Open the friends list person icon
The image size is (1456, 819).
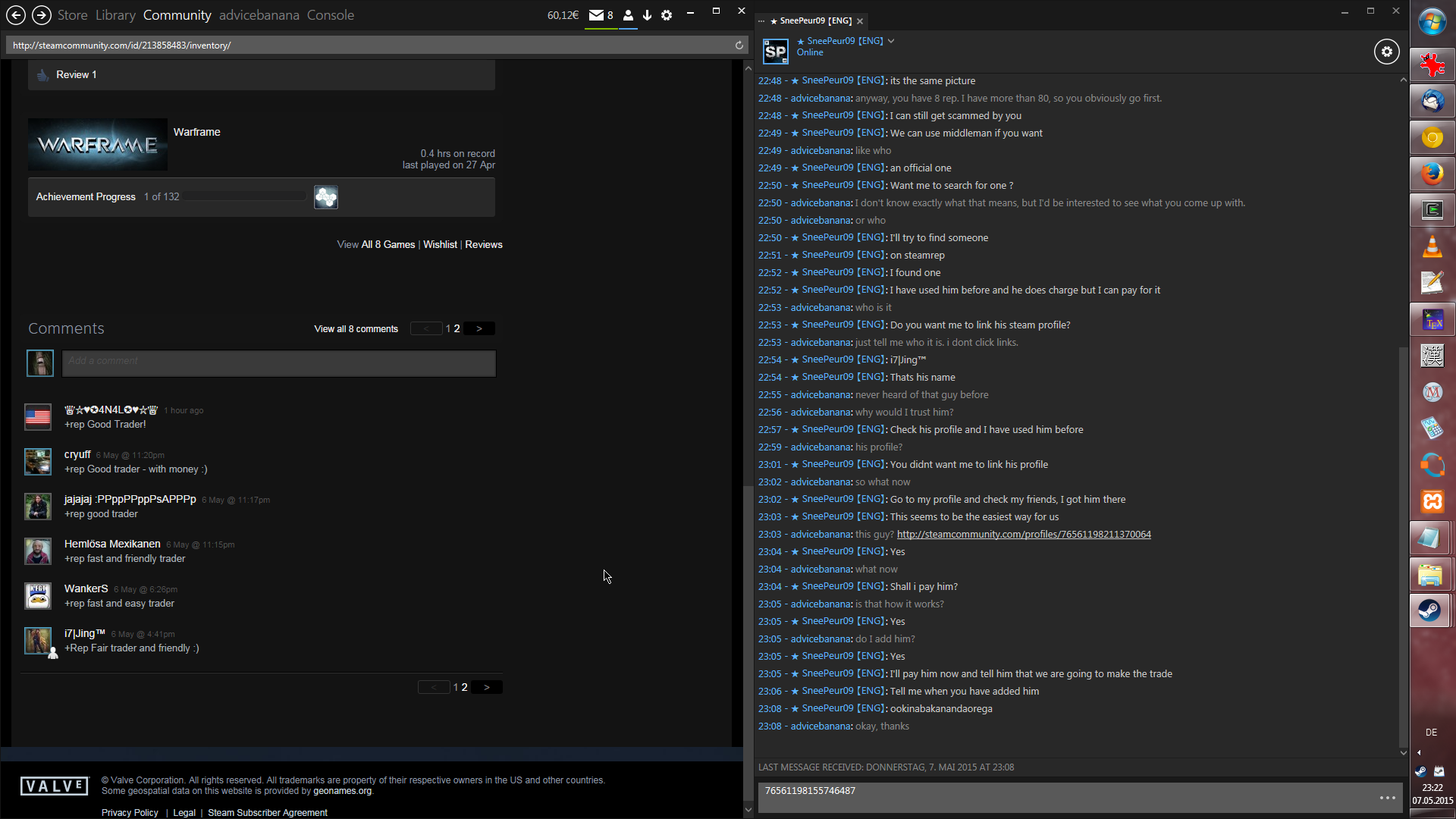(628, 15)
